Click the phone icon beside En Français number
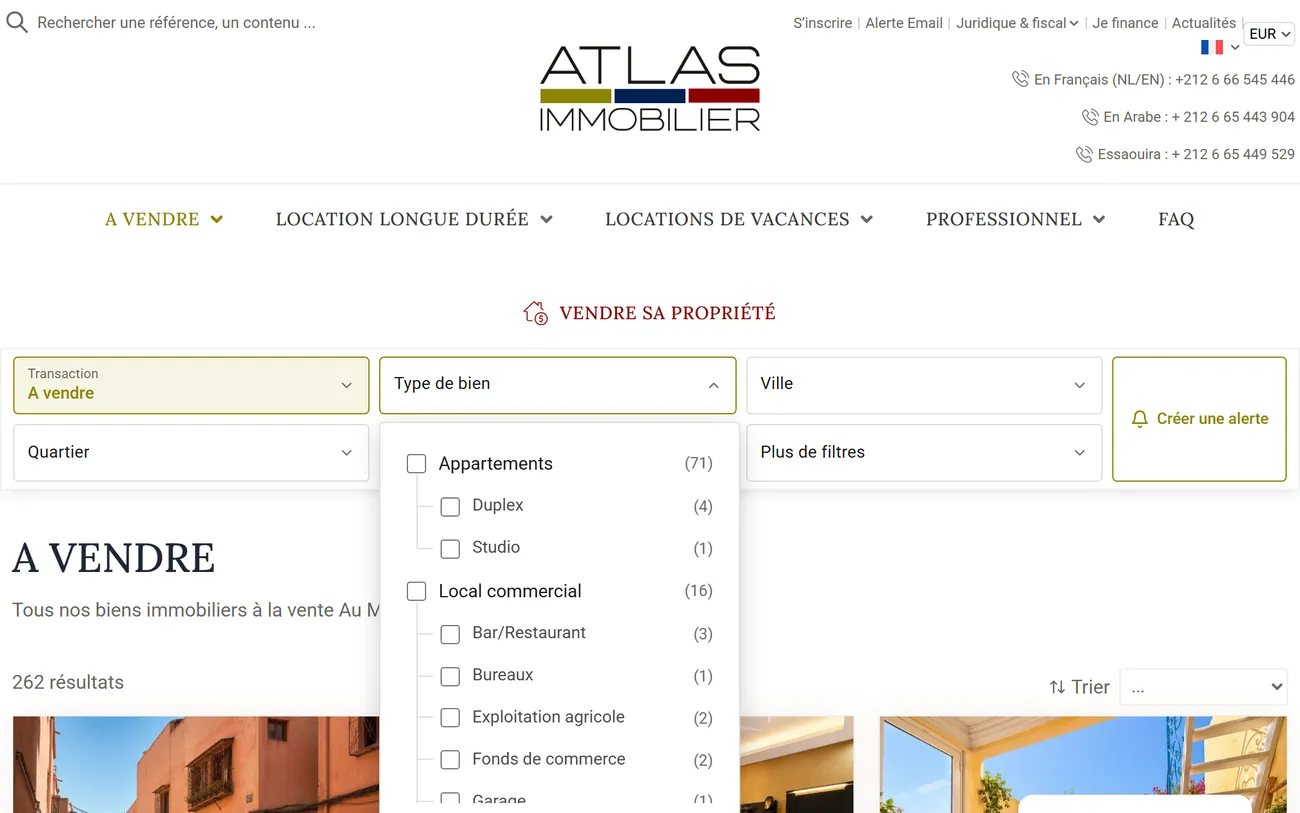 click(1020, 79)
